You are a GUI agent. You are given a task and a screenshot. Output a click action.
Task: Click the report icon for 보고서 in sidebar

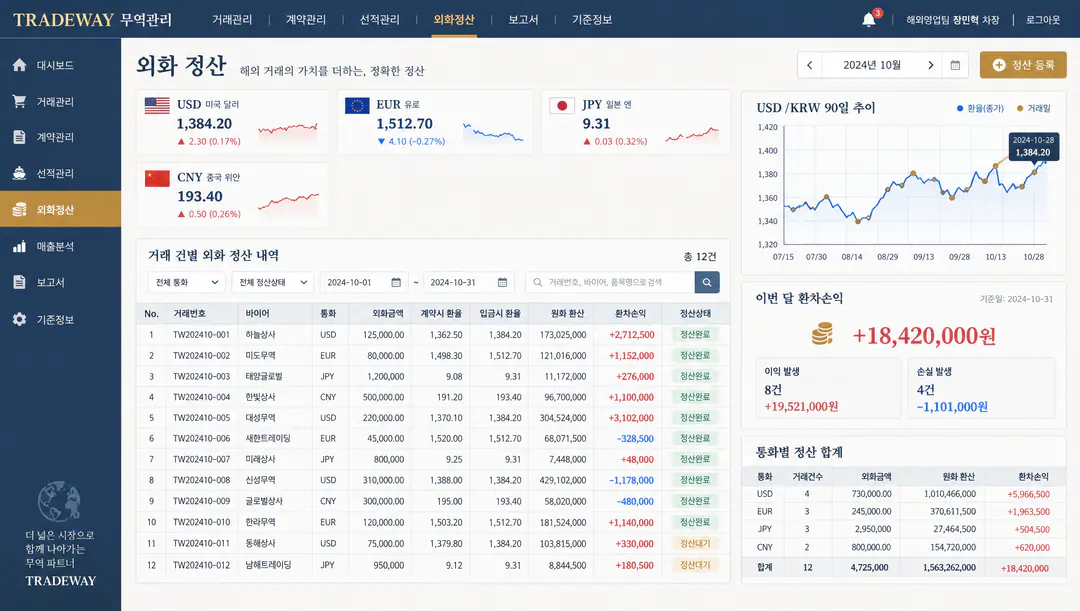[x=19, y=282]
